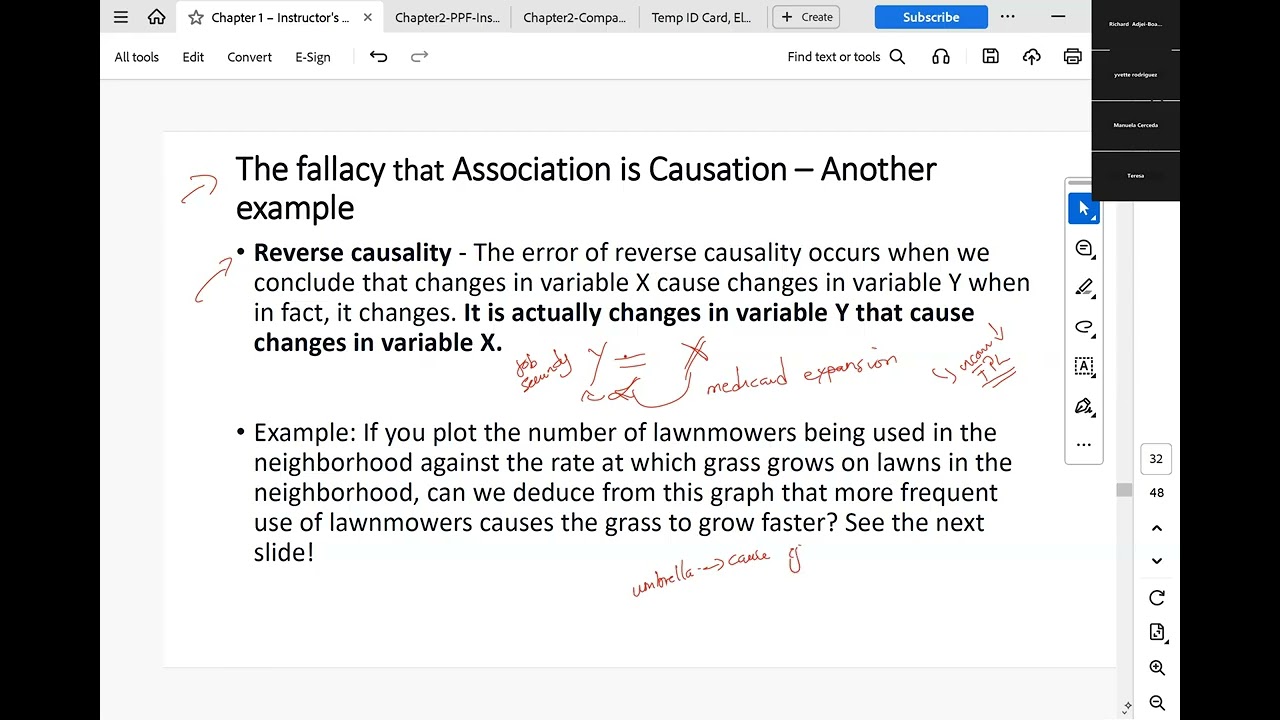Viewport: 1280px width, 720px height.
Task: Switch to the Chapter2-Compa tab
Action: pyautogui.click(x=574, y=17)
